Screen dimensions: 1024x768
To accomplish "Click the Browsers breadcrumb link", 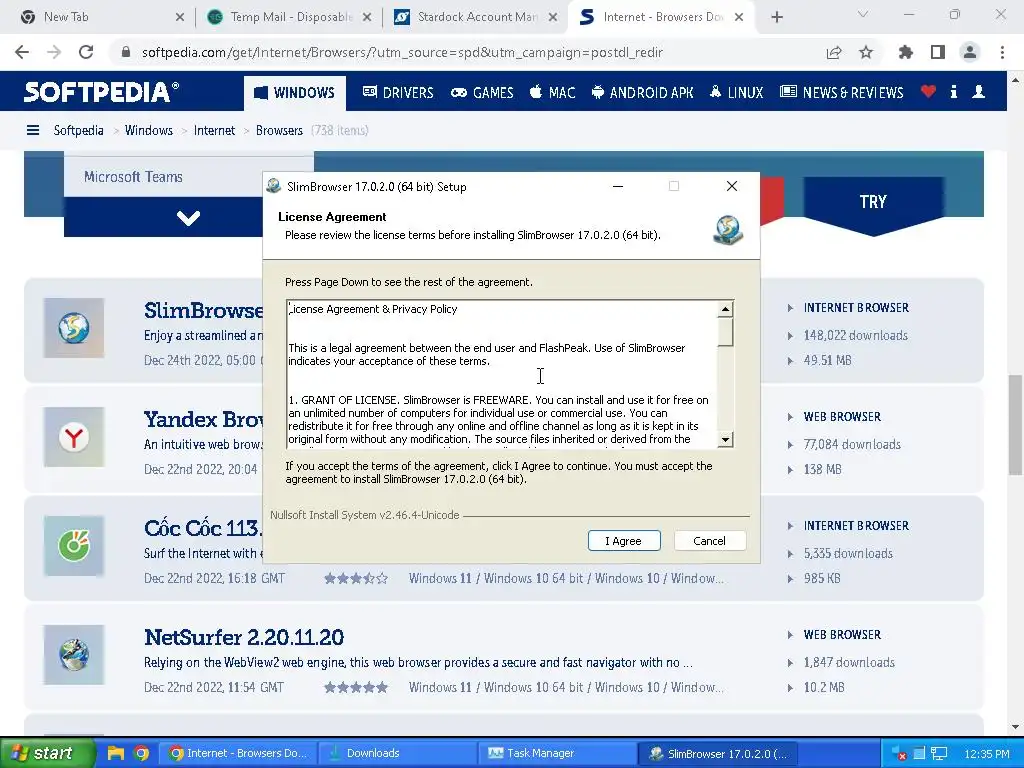I will point(279,131).
